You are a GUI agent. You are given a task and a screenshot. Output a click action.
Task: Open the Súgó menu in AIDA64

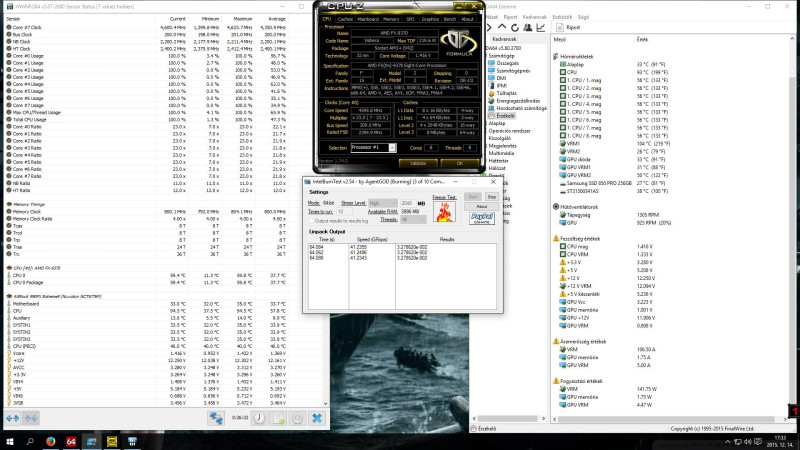(x=583, y=17)
